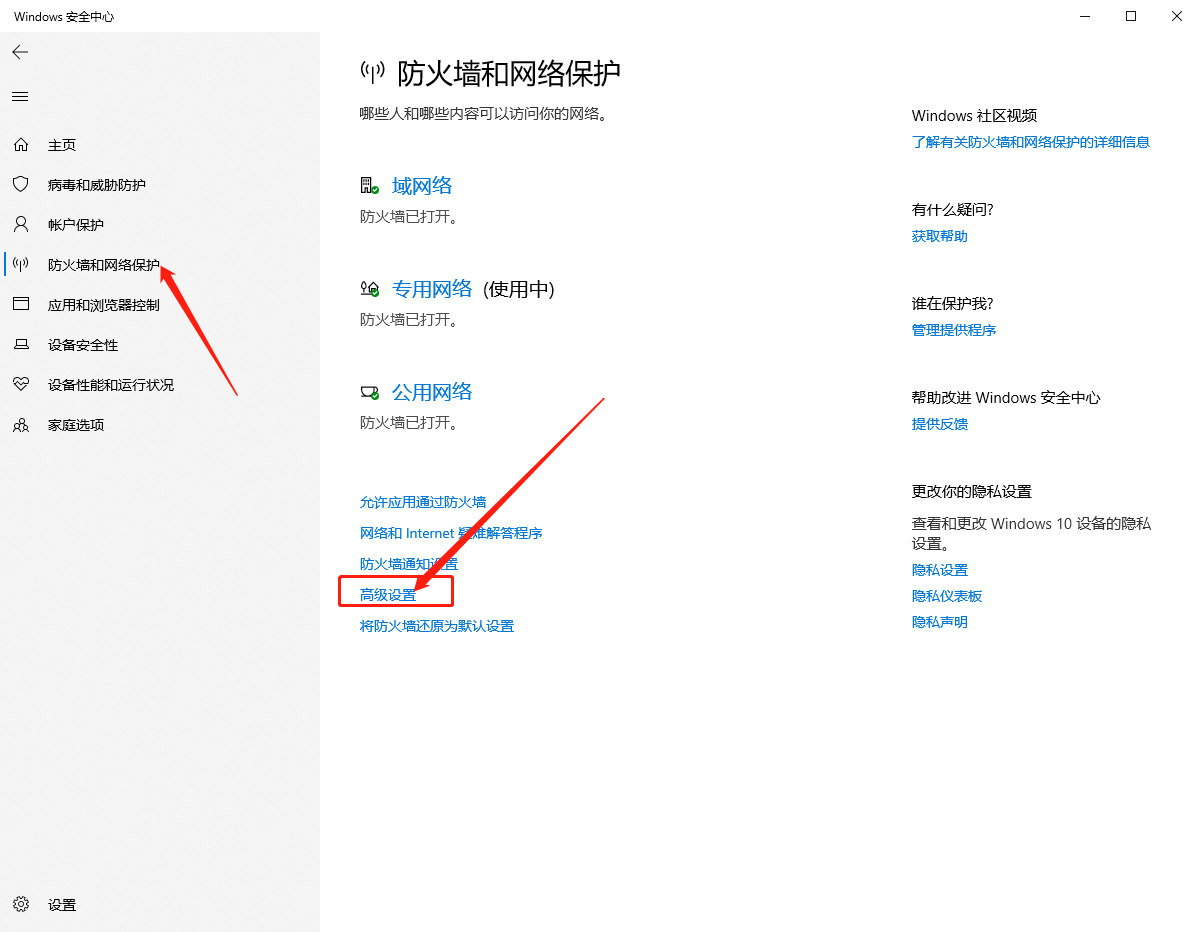Image resolution: width=1200 pixels, height=932 pixels.
Task: Open 了解有关防火墙和网络保护的详细信息 link
Action: click(1031, 142)
